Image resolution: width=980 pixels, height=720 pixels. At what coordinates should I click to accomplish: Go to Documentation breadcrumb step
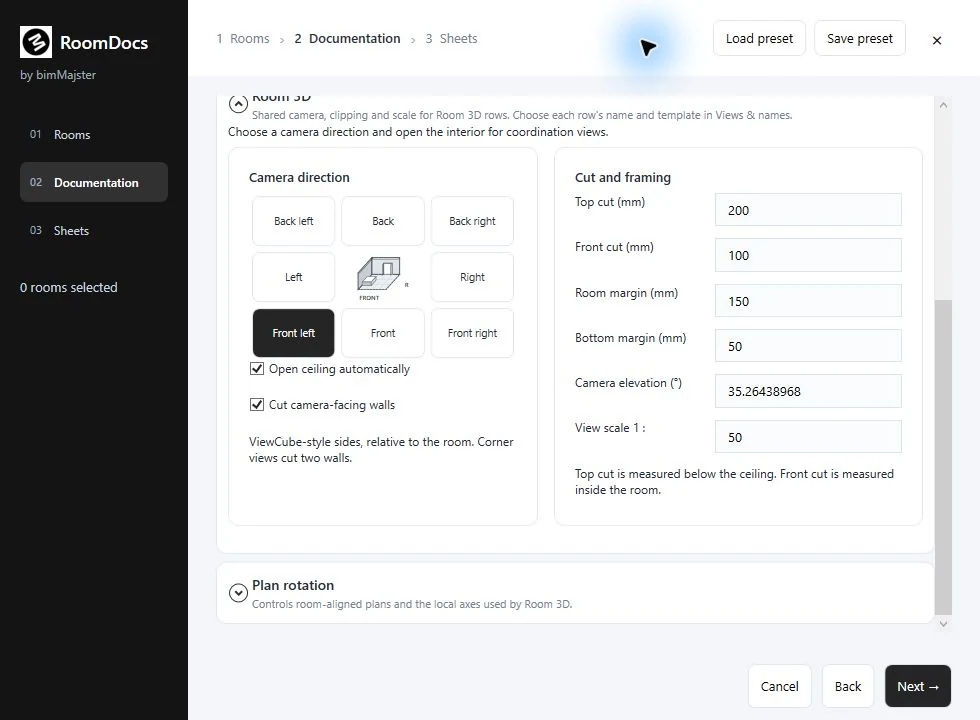[x=348, y=39]
